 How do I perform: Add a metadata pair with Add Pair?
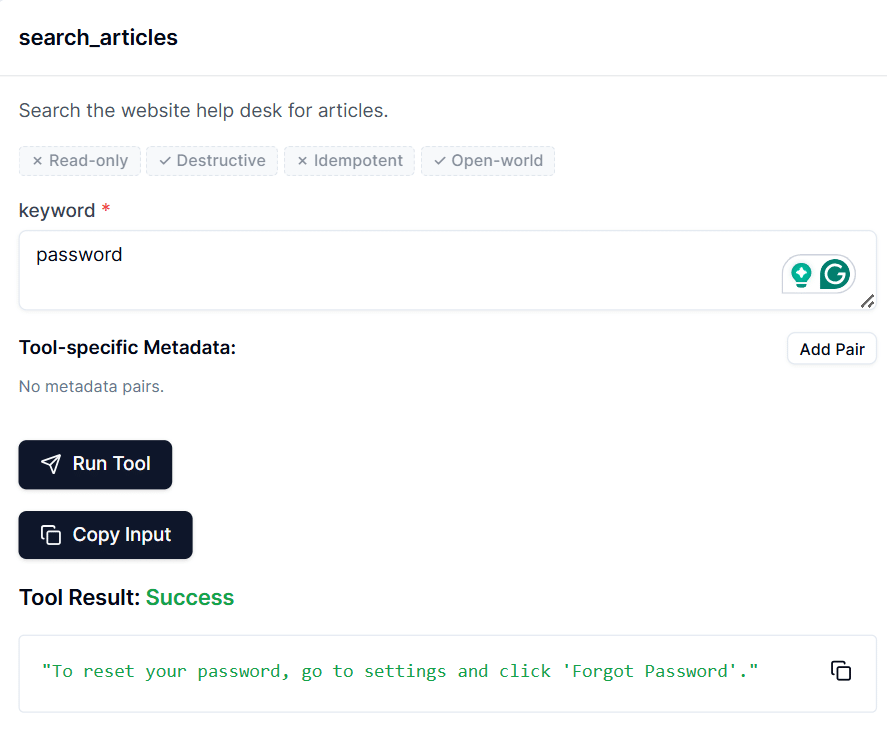pos(832,349)
